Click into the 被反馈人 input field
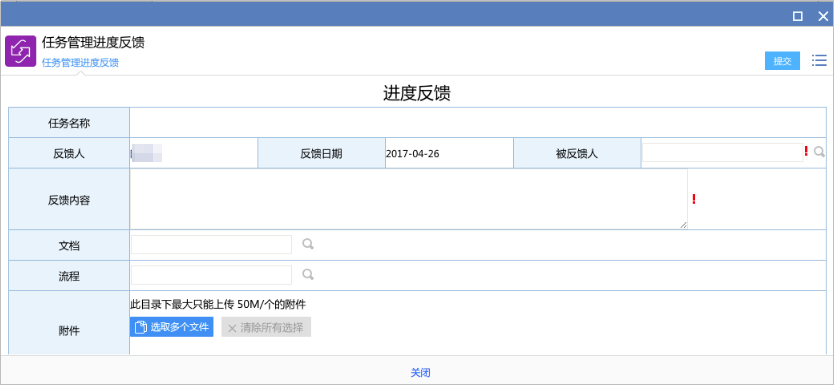 pos(722,153)
